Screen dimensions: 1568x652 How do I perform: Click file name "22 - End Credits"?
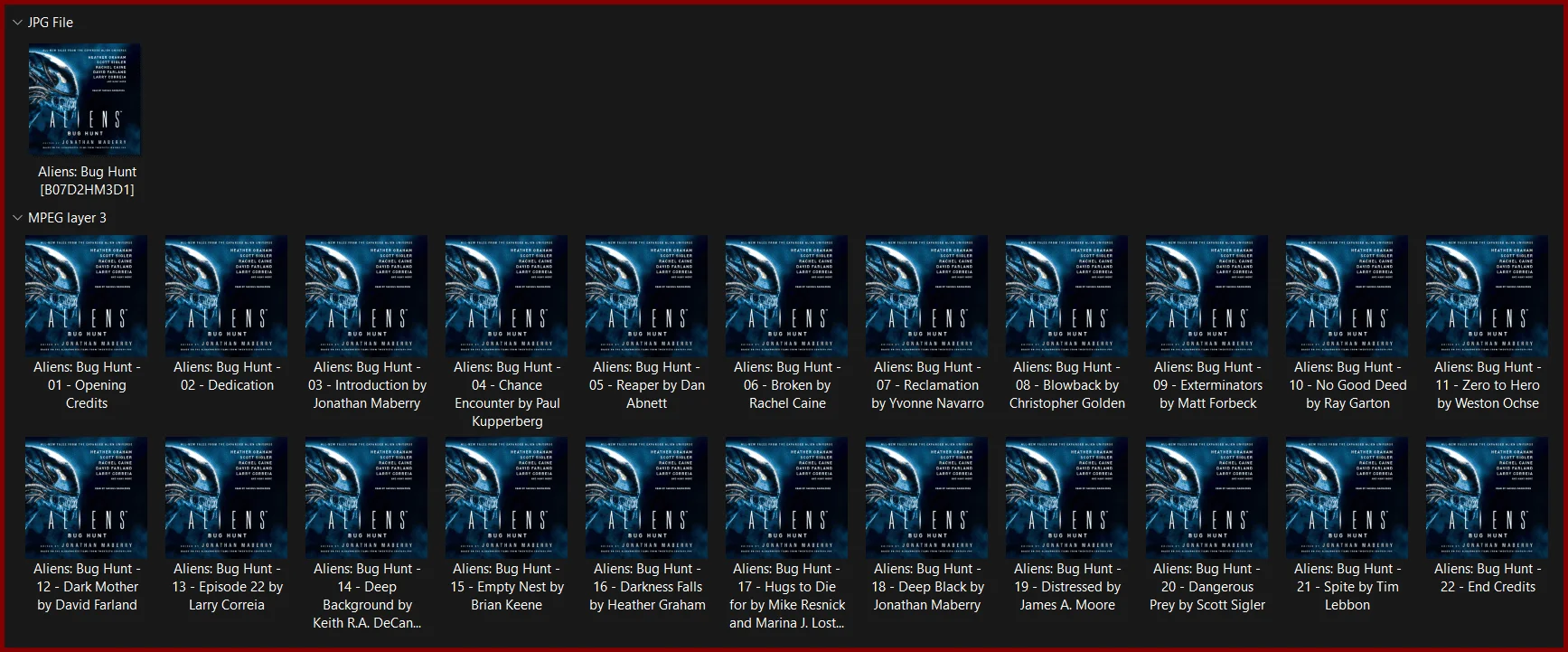click(x=1488, y=578)
